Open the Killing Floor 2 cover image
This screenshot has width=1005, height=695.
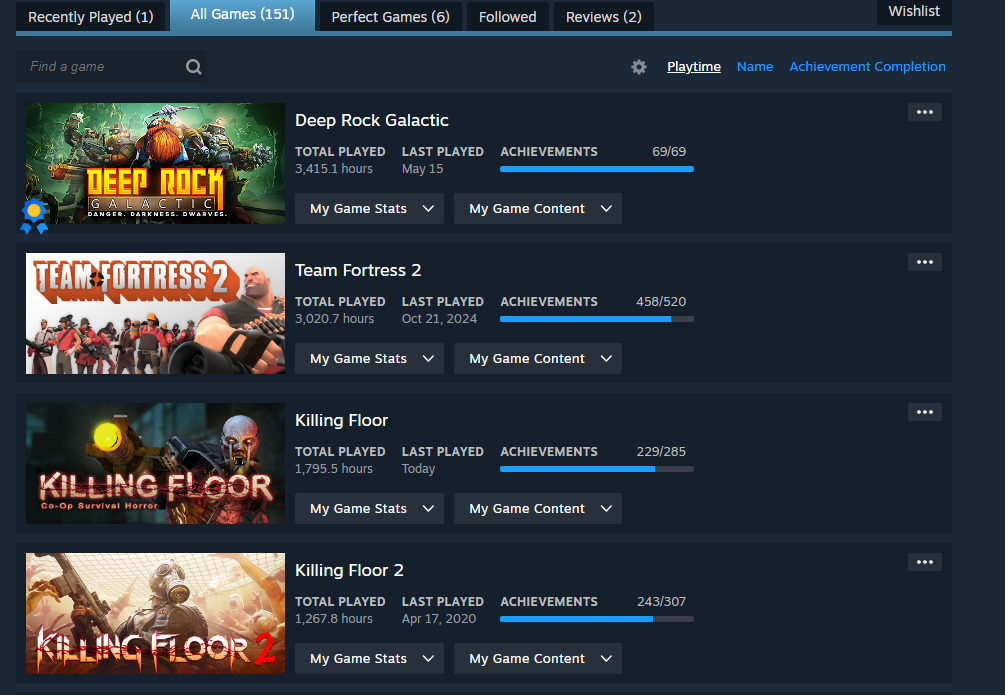pyautogui.click(x=155, y=614)
